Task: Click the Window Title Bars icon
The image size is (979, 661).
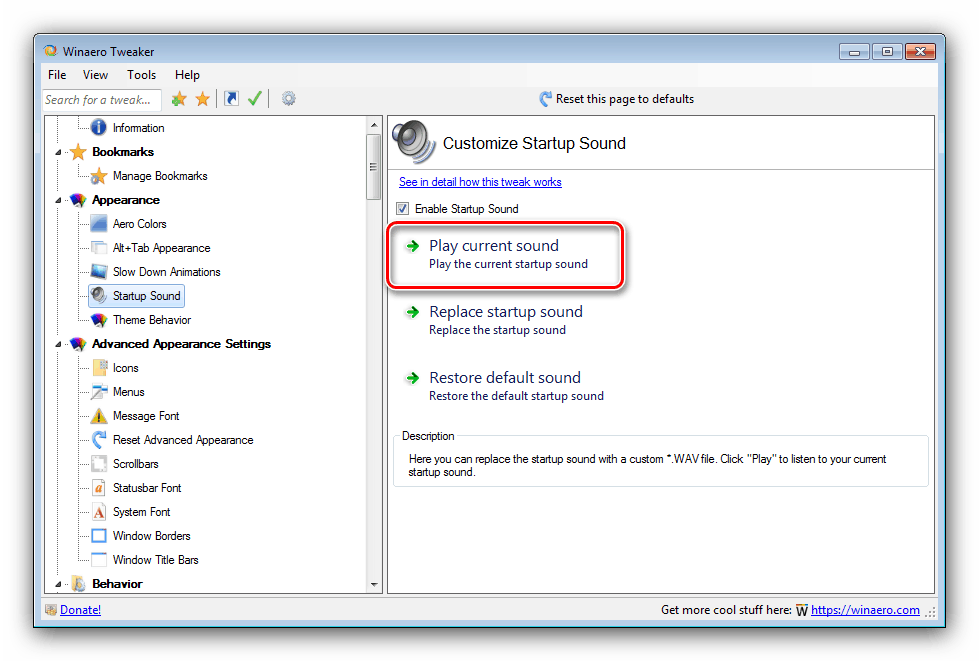Action: point(99,559)
